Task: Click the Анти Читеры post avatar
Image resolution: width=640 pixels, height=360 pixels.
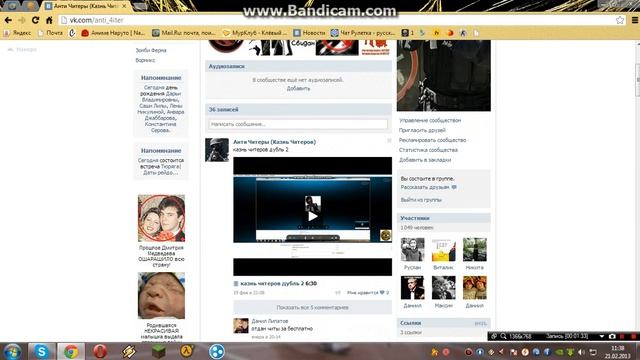Action: (217, 150)
